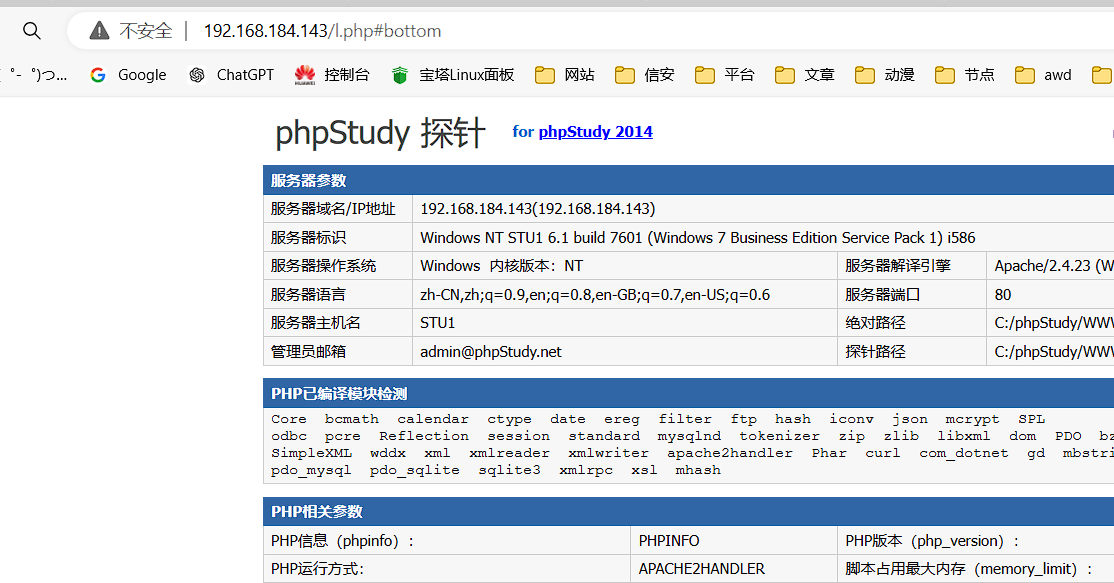Open the 节点 bookmark folder

tap(965, 75)
